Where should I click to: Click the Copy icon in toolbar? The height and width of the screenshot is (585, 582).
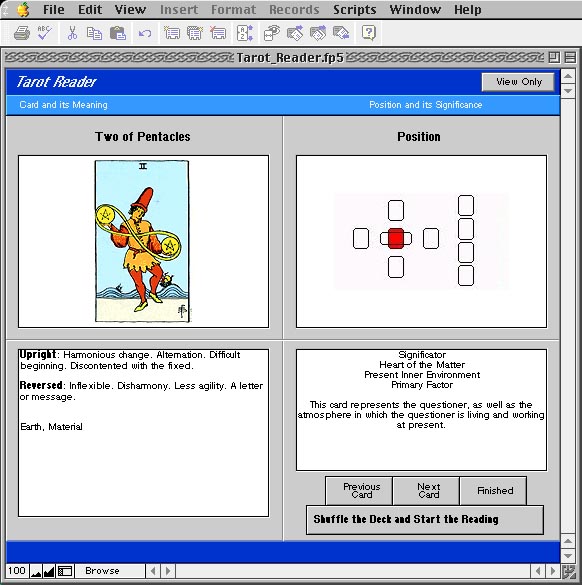point(94,33)
